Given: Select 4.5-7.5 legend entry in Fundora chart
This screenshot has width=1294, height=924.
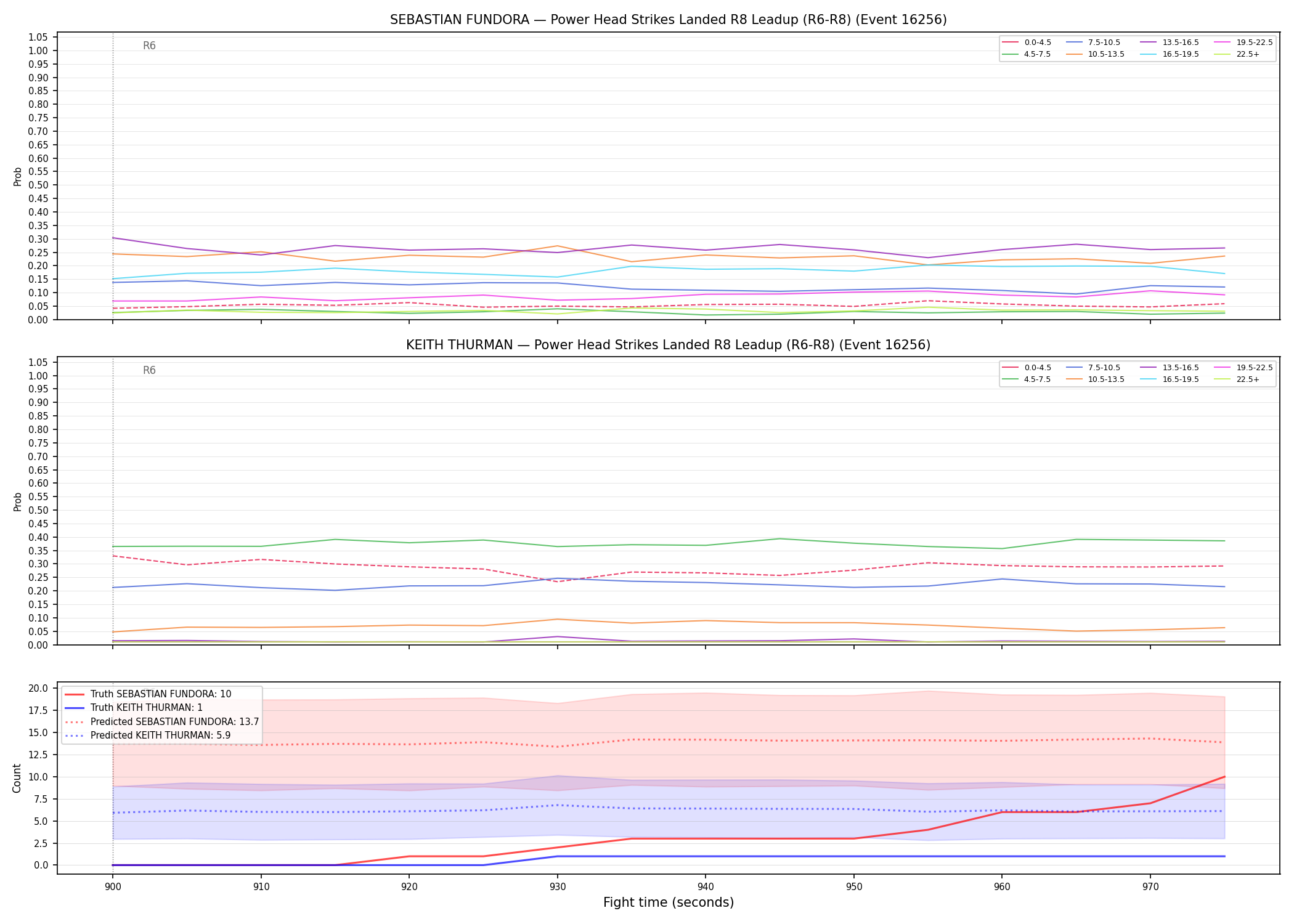Looking at the screenshot, I should [x=1027, y=54].
